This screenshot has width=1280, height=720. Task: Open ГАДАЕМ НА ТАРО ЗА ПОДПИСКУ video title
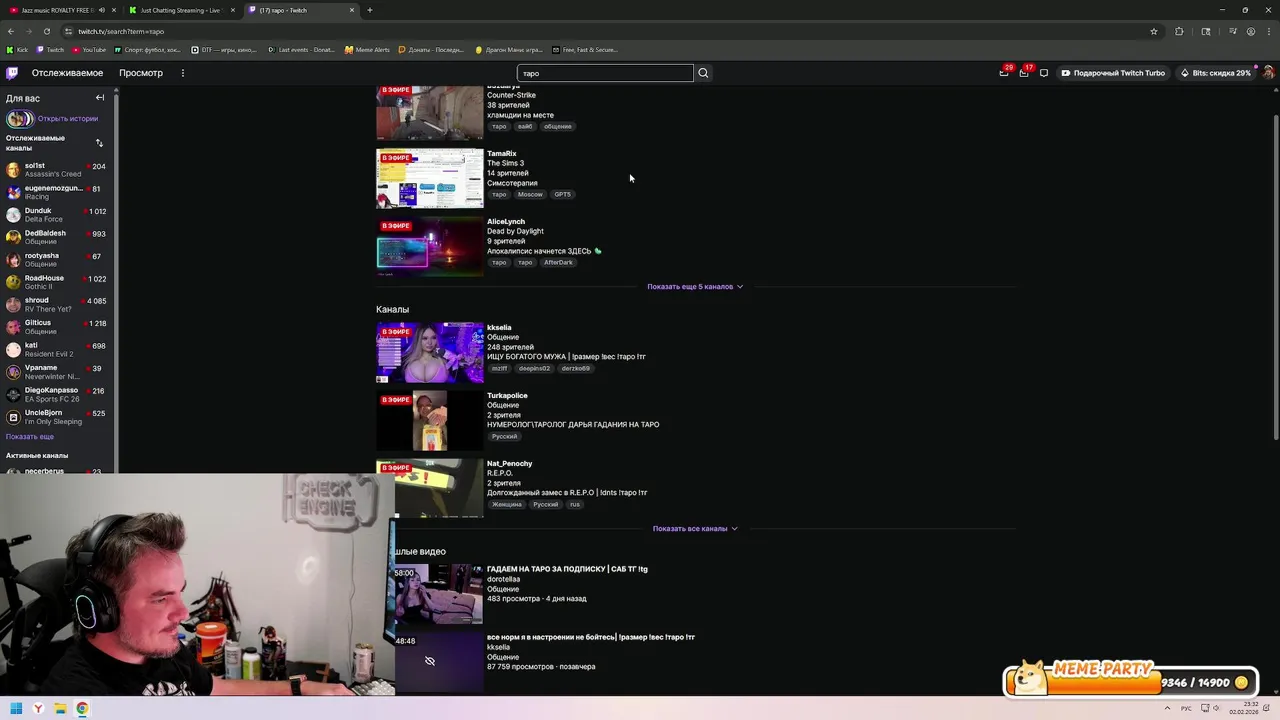click(x=567, y=569)
